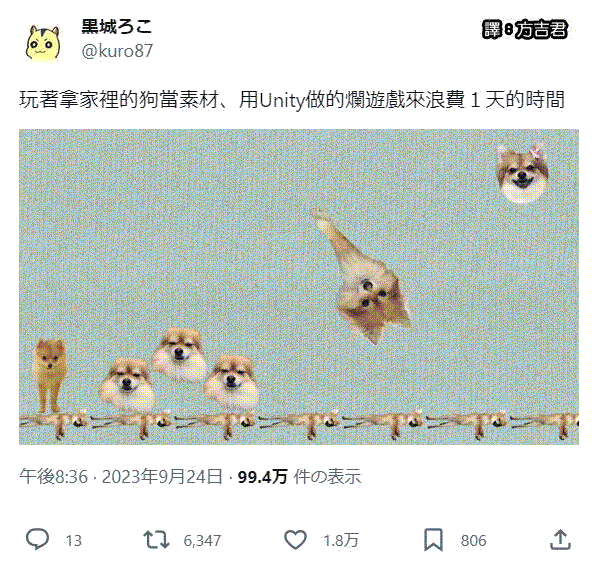Click the 1.8万 likes count
Screen dimensions: 598x569
click(341, 540)
